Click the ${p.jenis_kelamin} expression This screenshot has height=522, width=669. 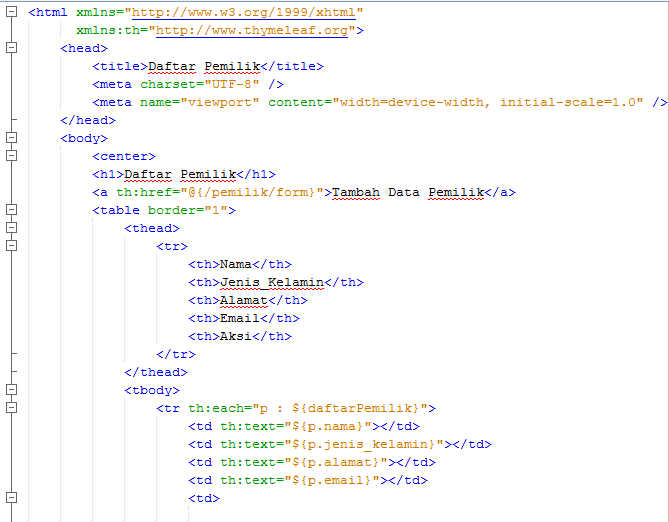364,444
